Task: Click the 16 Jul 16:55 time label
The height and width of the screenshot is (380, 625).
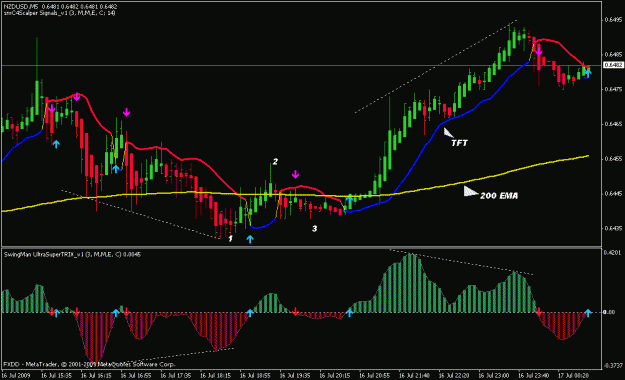Action: click(x=136, y=376)
